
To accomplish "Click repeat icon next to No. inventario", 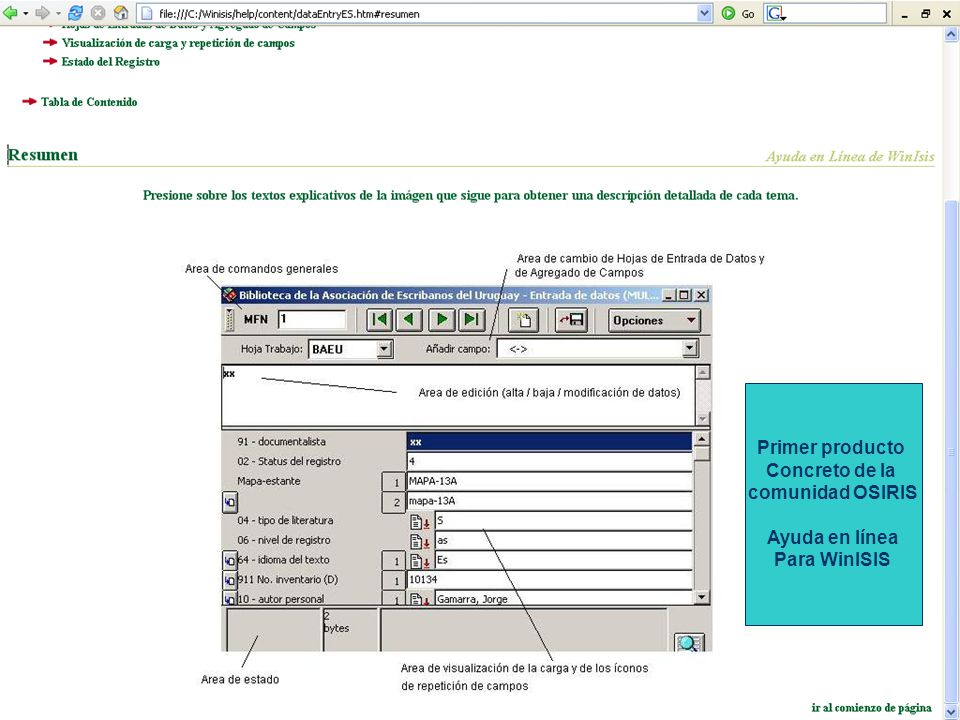I will (x=229, y=580).
